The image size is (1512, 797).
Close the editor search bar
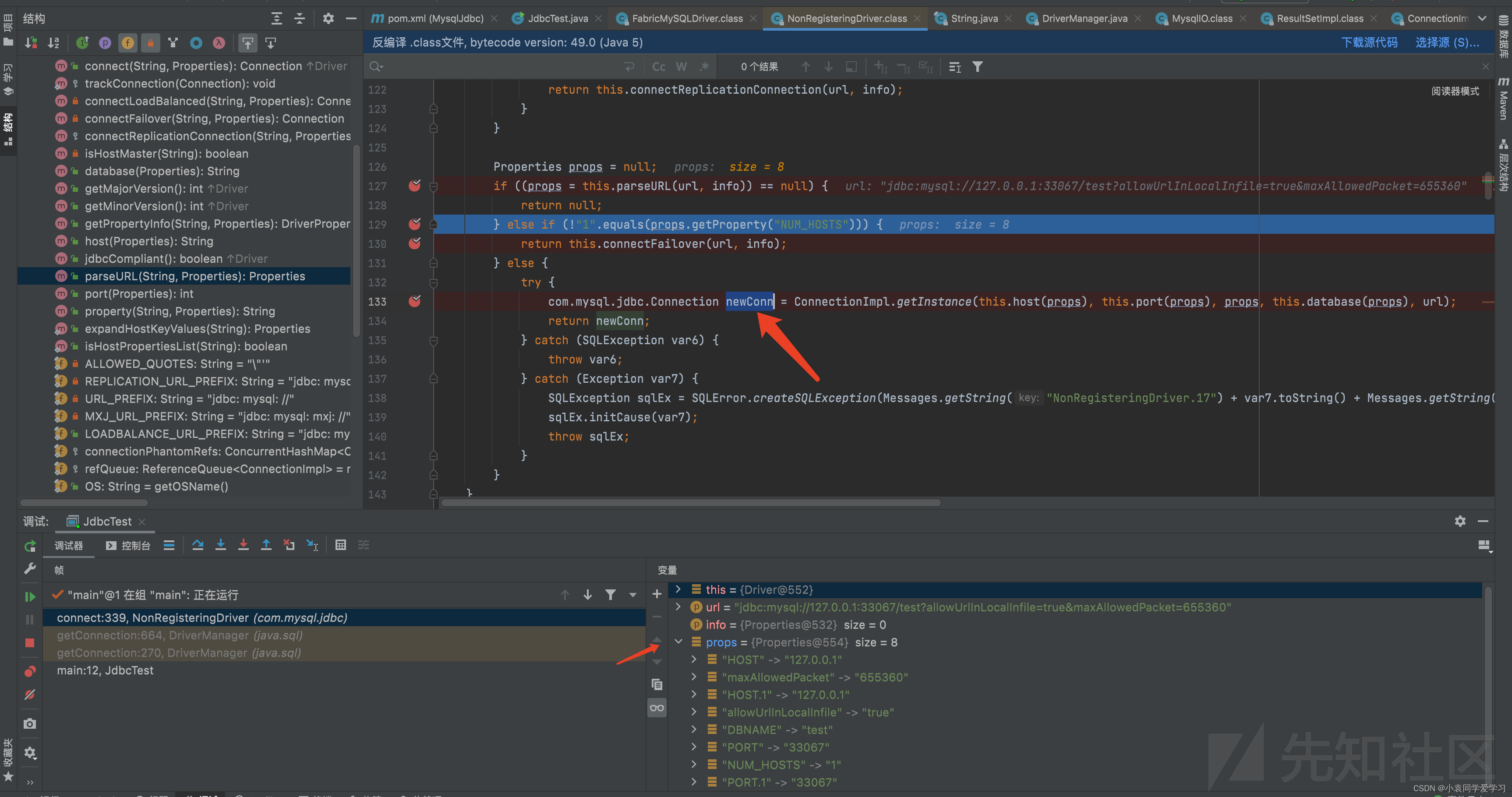(x=1486, y=67)
